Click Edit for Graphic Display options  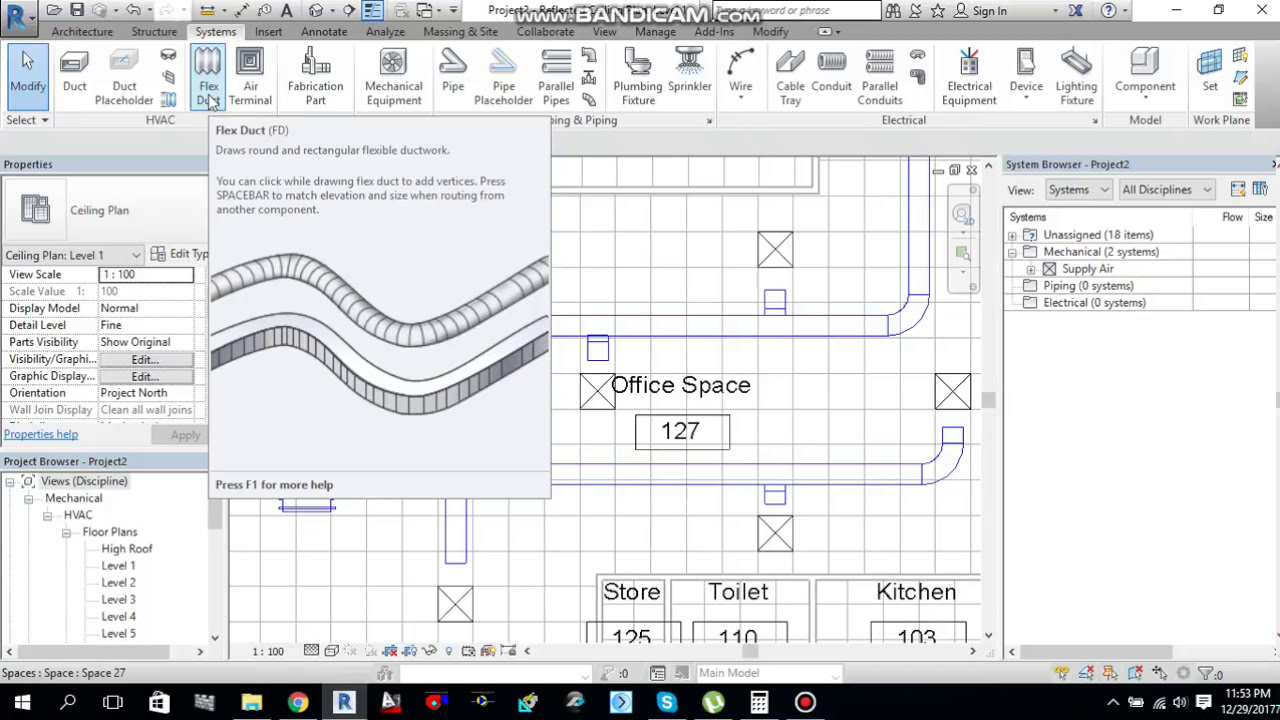pos(146,377)
